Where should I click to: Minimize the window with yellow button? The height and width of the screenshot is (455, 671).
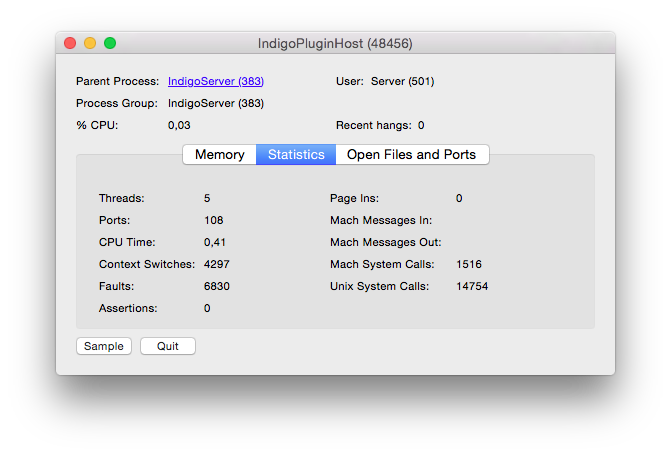90,43
